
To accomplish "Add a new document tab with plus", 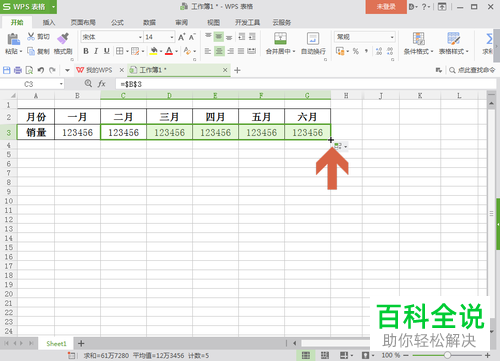I will coord(237,70).
